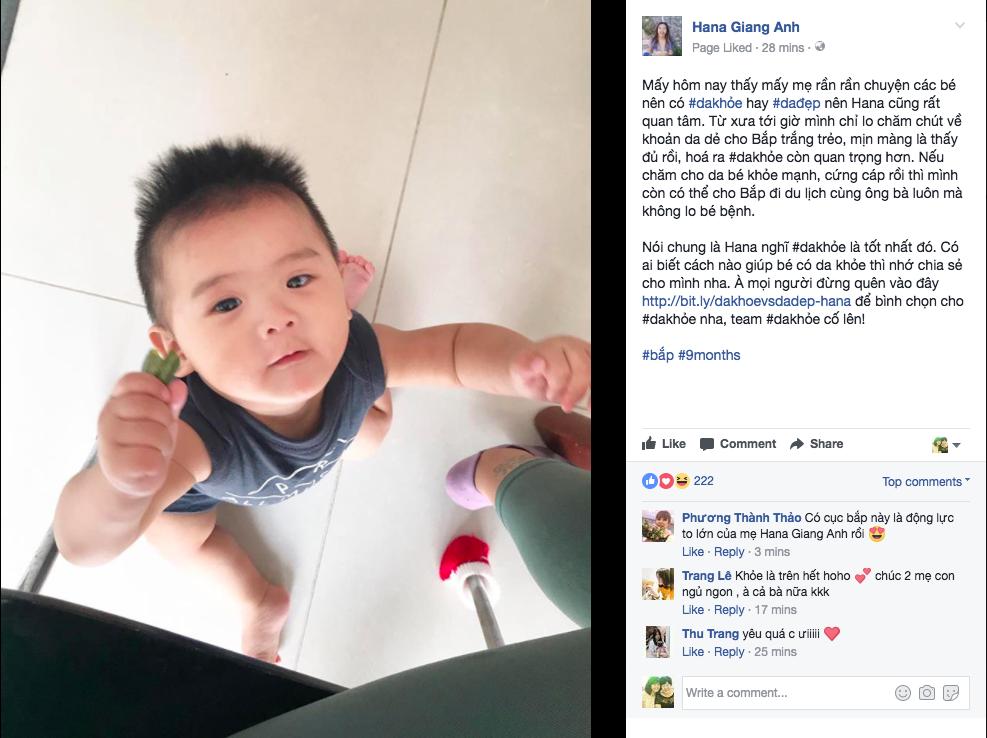Open the comment-as profile selector dropdown
The width and height of the screenshot is (987, 738).
(x=945, y=445)
